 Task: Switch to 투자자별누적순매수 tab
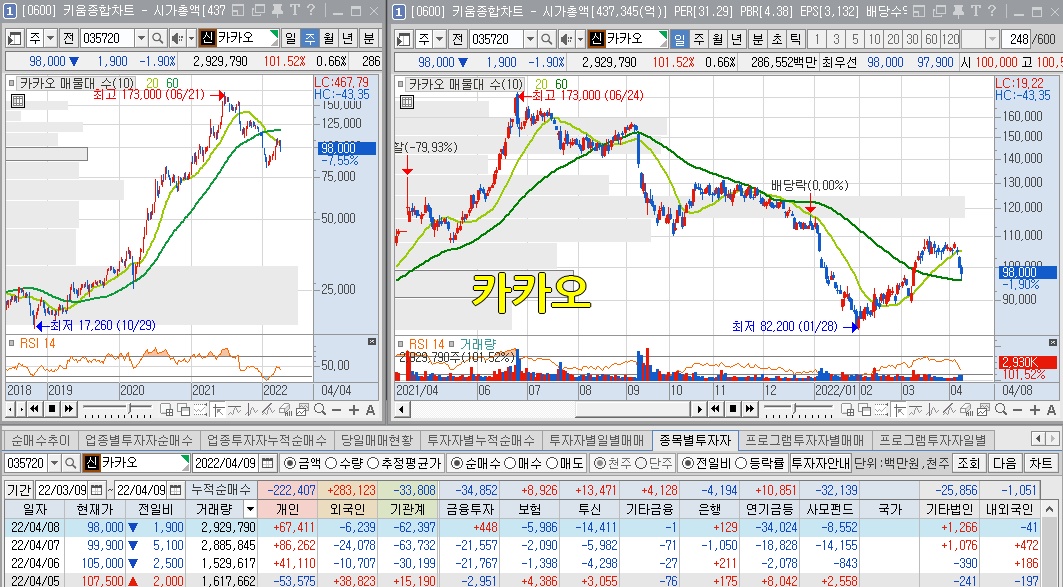(x=481, y=440)
